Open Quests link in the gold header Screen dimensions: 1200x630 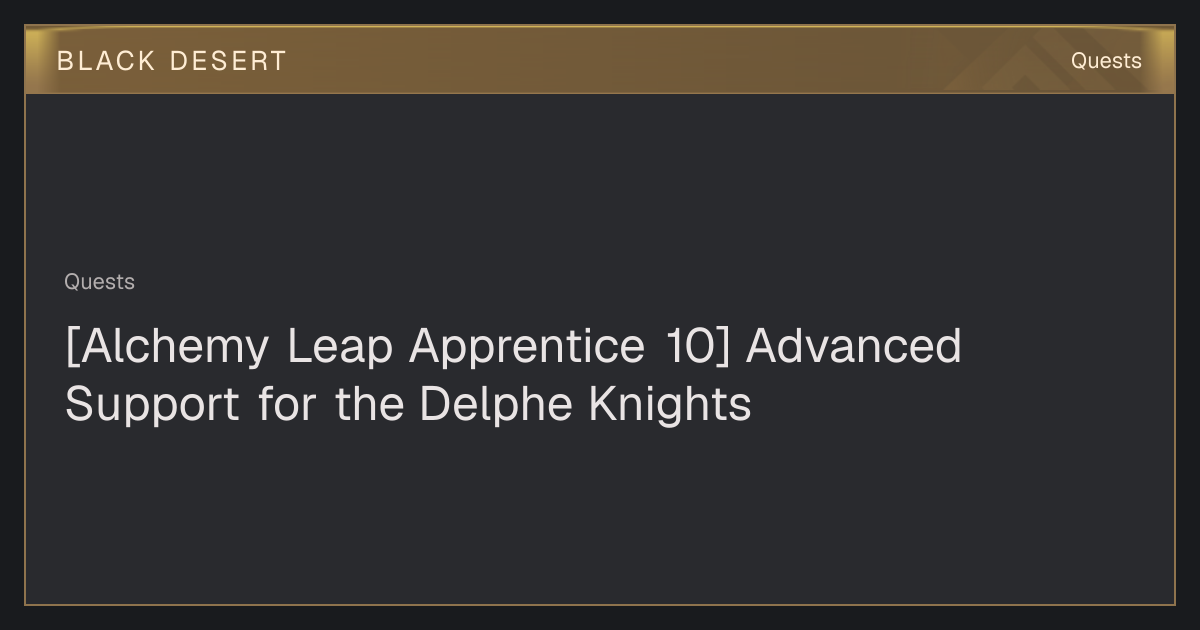coord(1106,61)
